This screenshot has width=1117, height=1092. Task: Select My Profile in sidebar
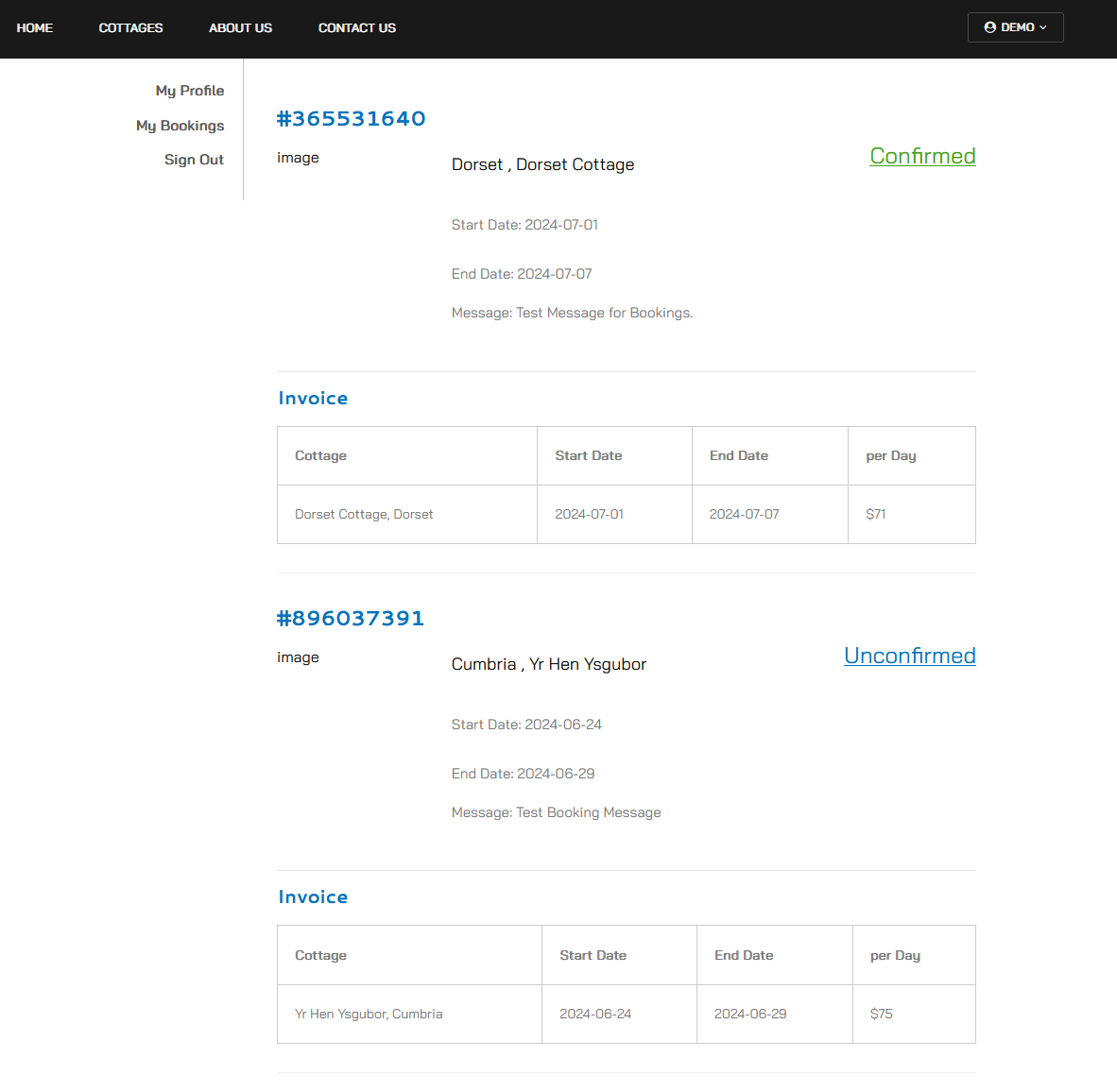coord(189,91)
